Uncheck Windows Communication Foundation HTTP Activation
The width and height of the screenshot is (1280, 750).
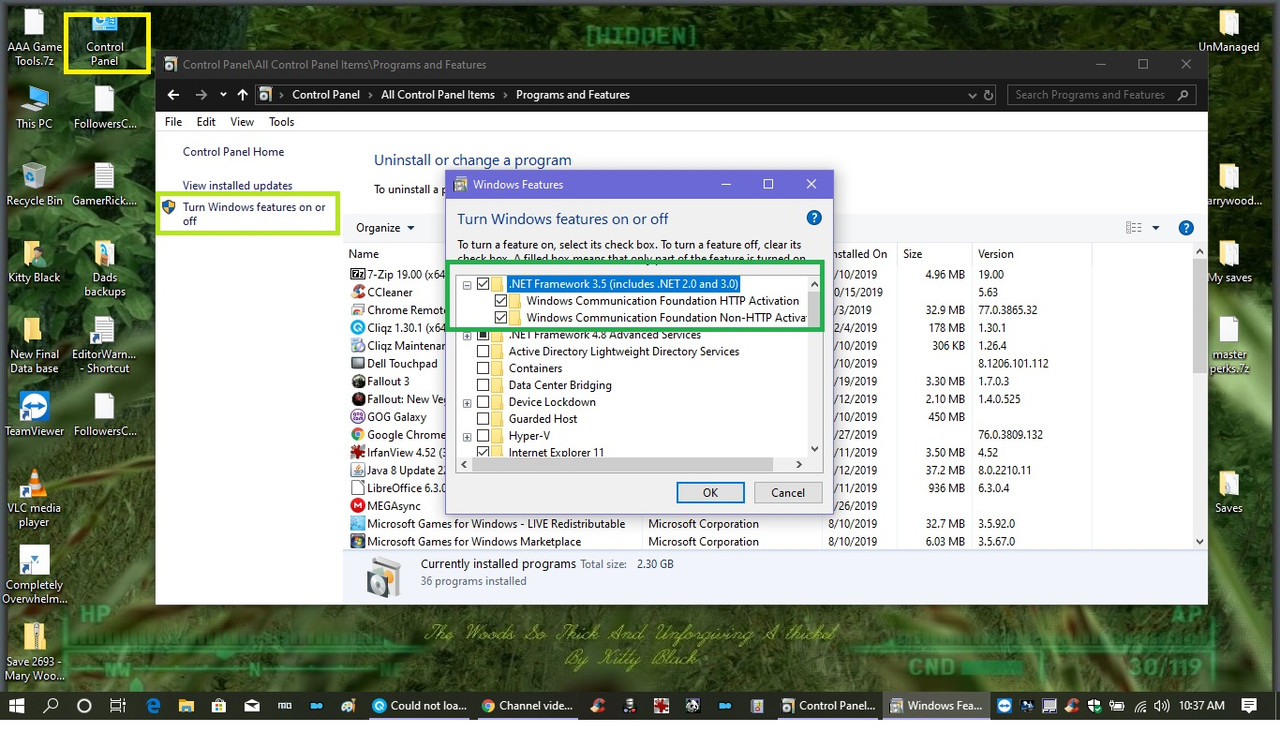click(x=501, y=301)
